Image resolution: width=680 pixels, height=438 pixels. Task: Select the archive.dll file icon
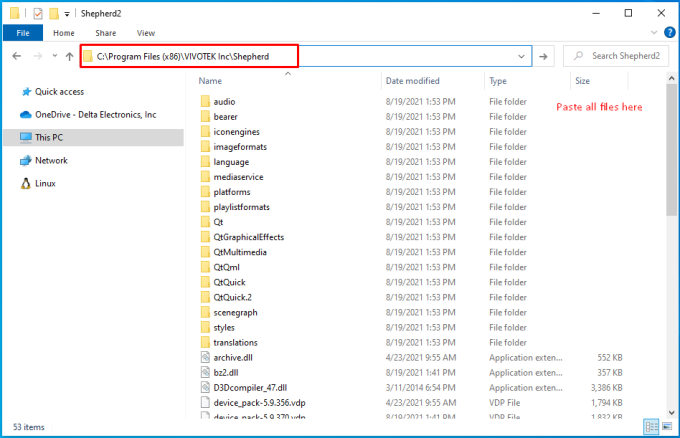tap(205, 357)
